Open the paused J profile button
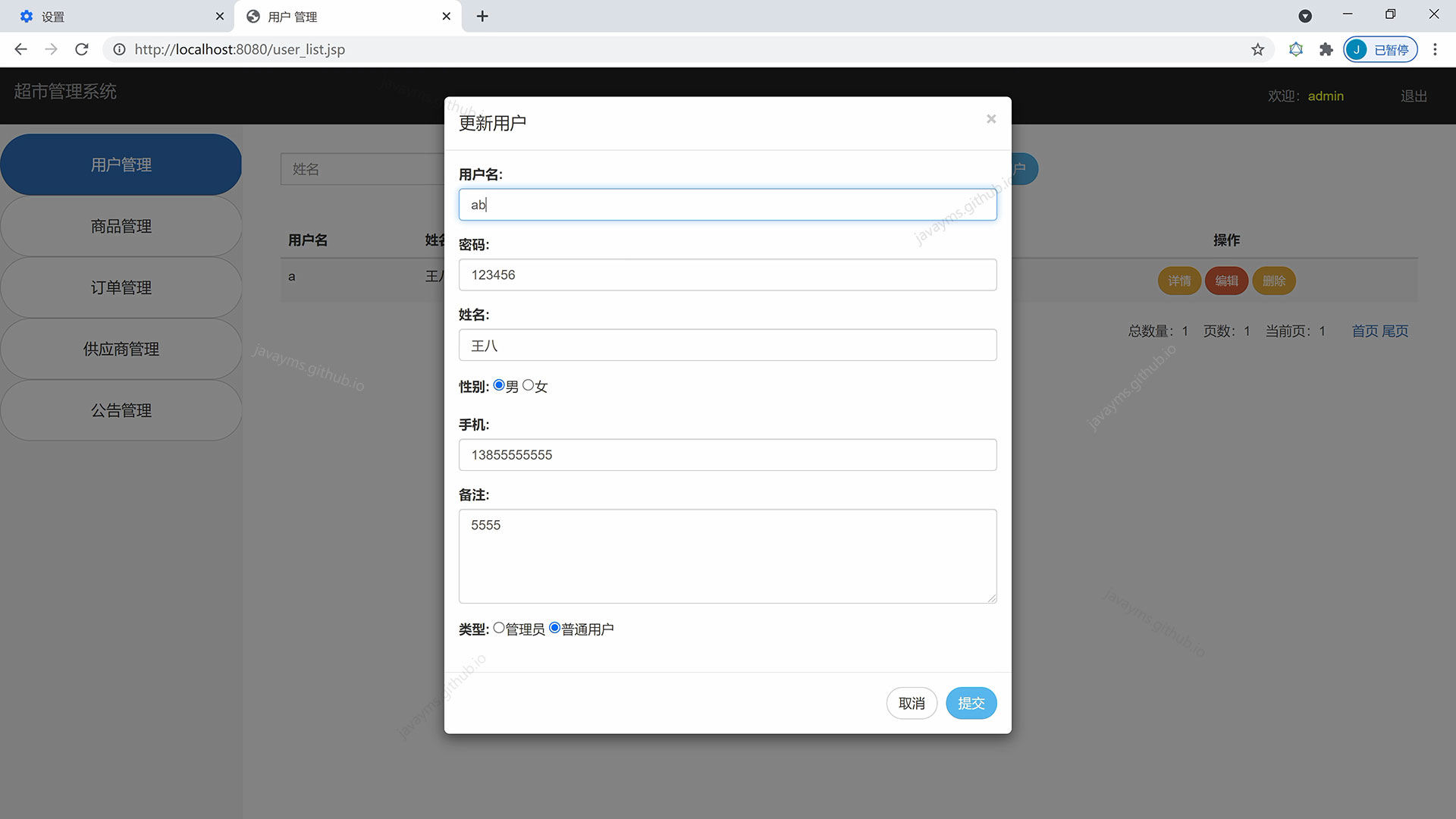 click(1379, 49)
